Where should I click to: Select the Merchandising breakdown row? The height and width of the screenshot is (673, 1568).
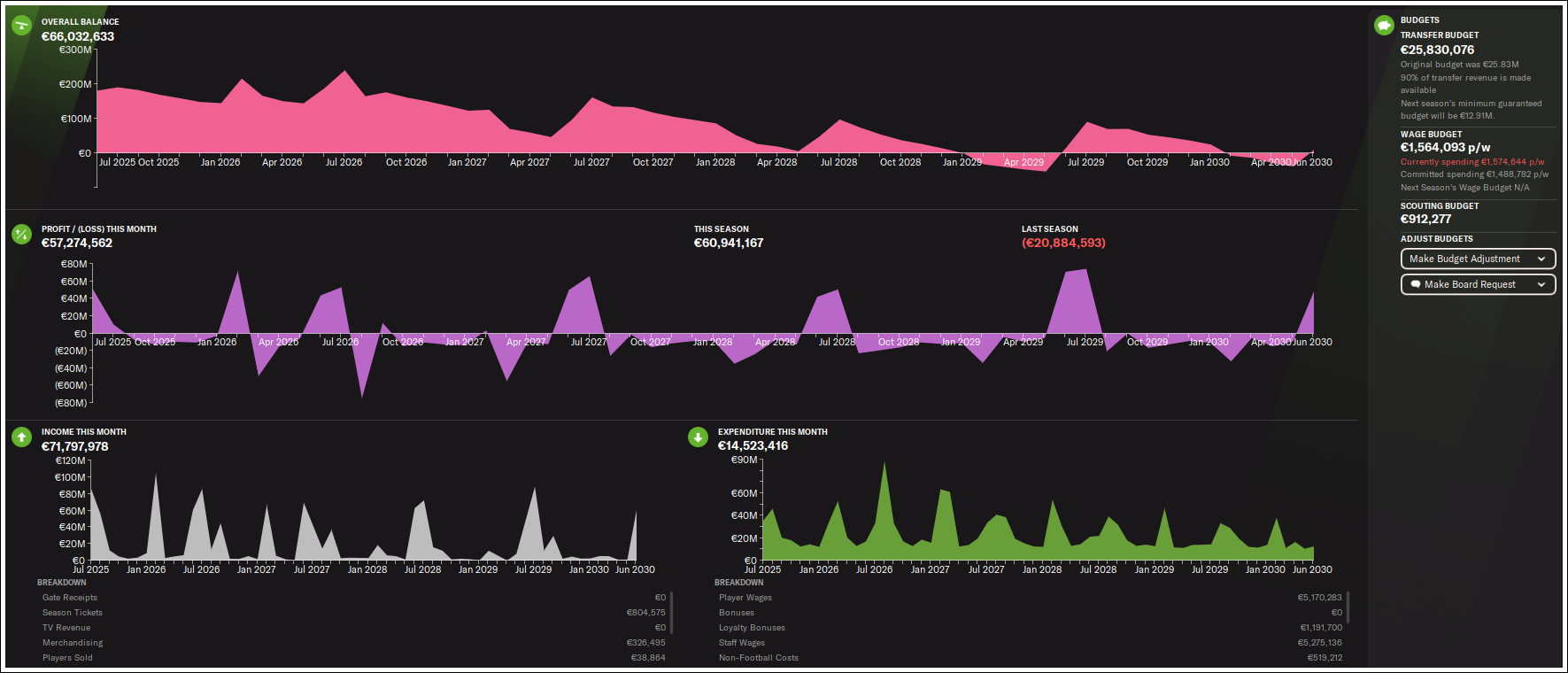(354, 643)
